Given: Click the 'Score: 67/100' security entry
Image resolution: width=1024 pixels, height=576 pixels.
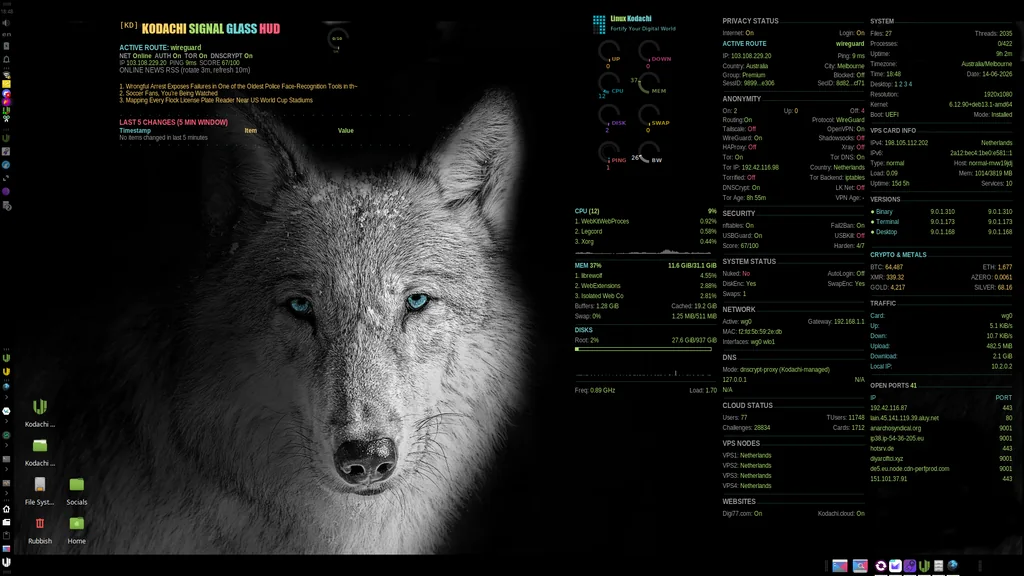Looking at the screenshot, I should (741, 246).
